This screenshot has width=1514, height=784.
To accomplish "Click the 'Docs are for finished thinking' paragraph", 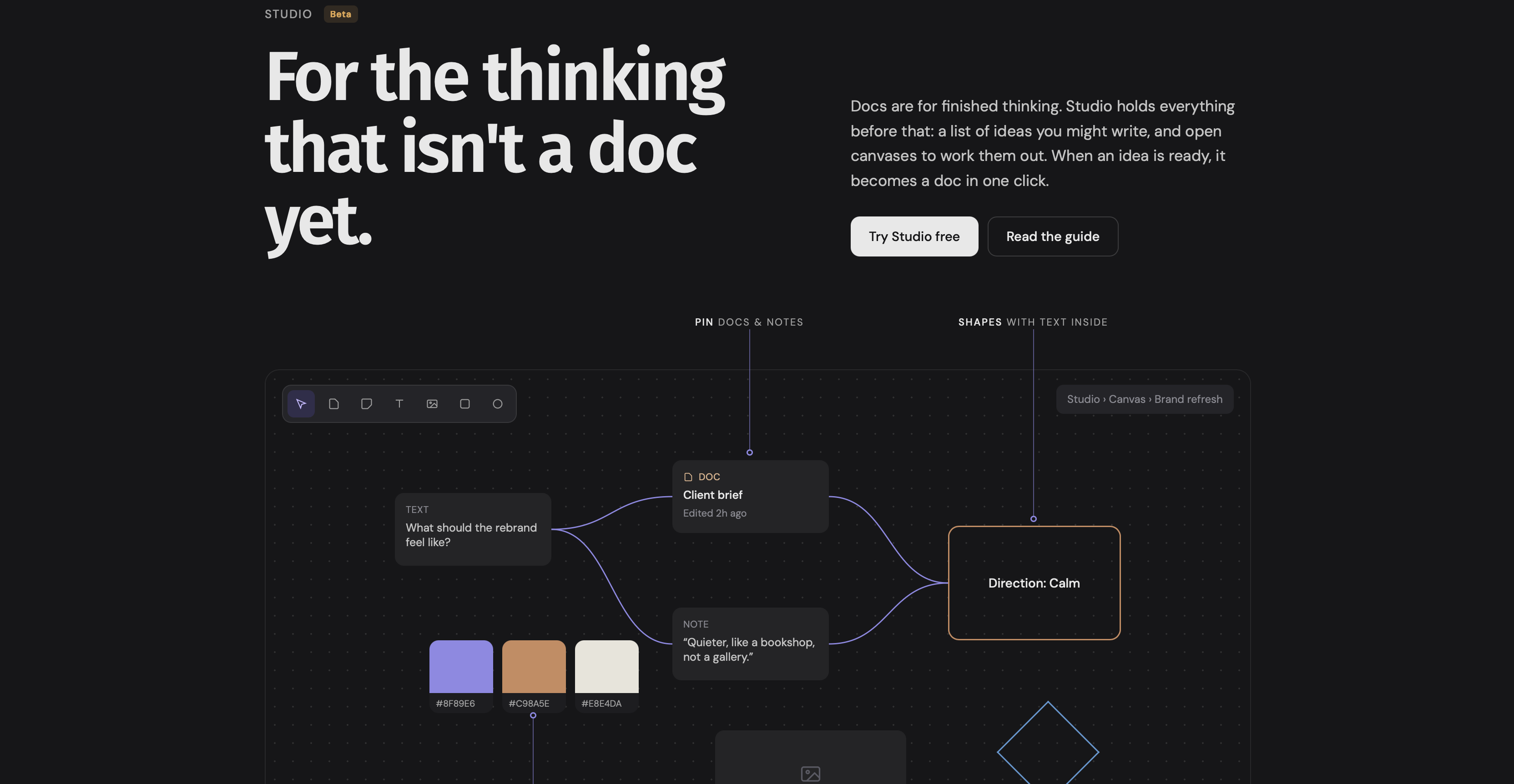I will [1043, 143].
